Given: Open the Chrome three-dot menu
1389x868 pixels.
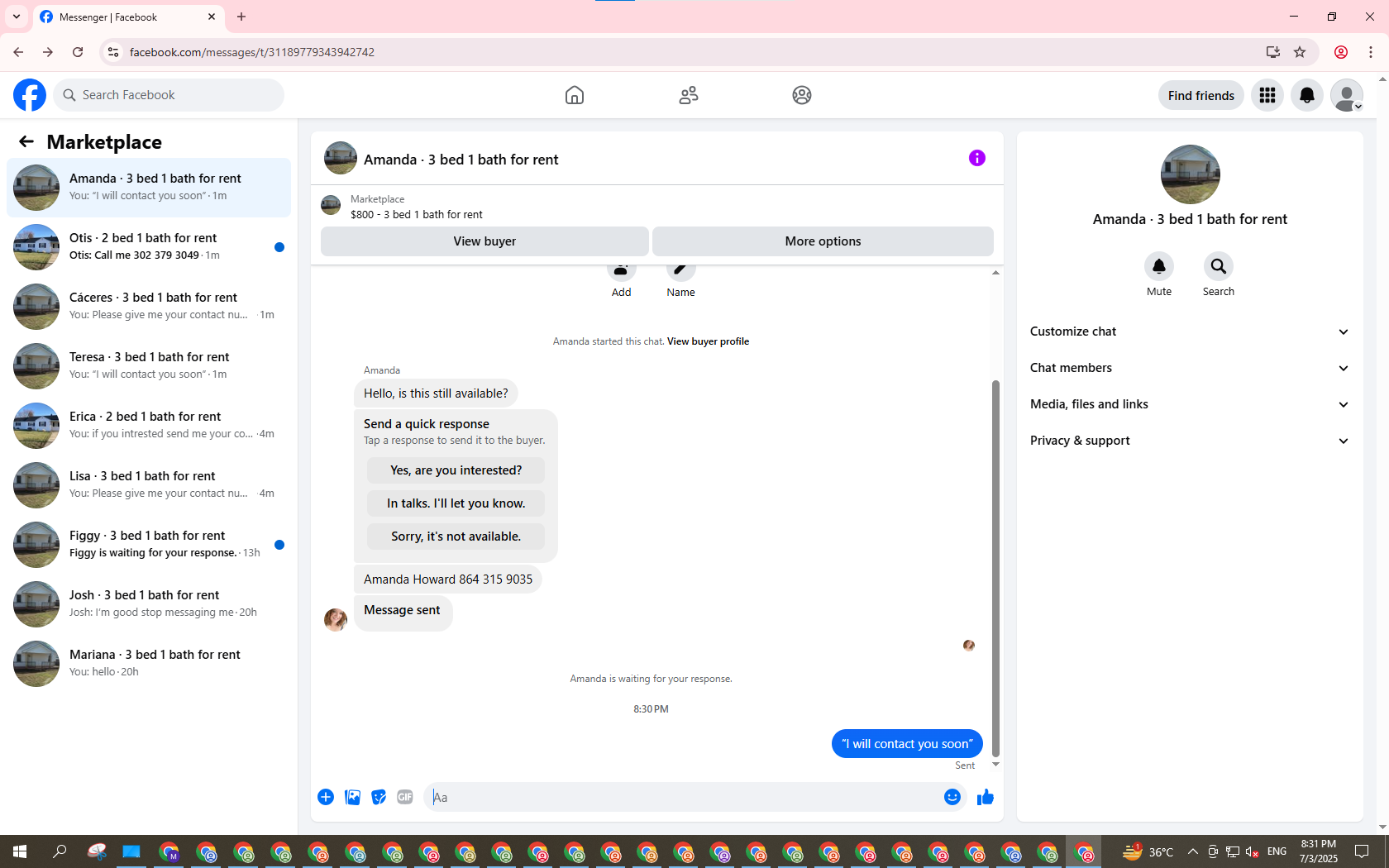Looking at the screenshot, I should pos(1371,52).
